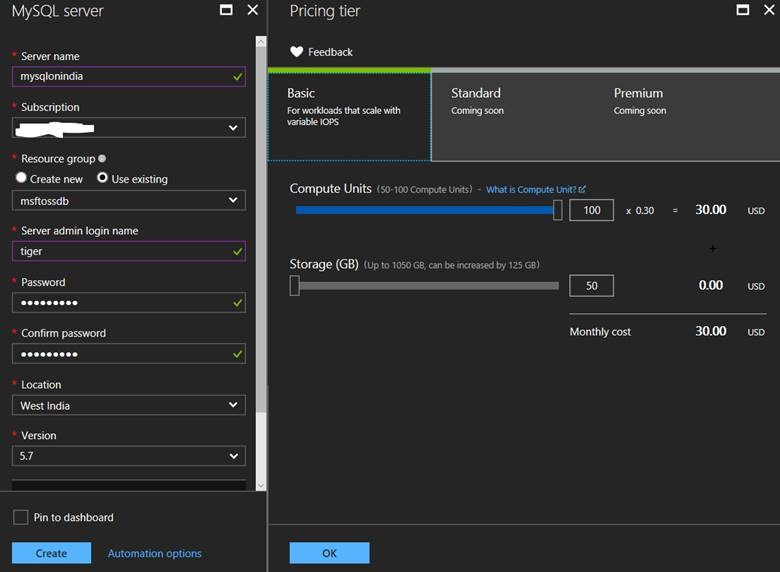This screenshot has height=572, width=780.
Task: Close the Pricing tier blade
Action: pyautogui.click(x=769, y=10)
